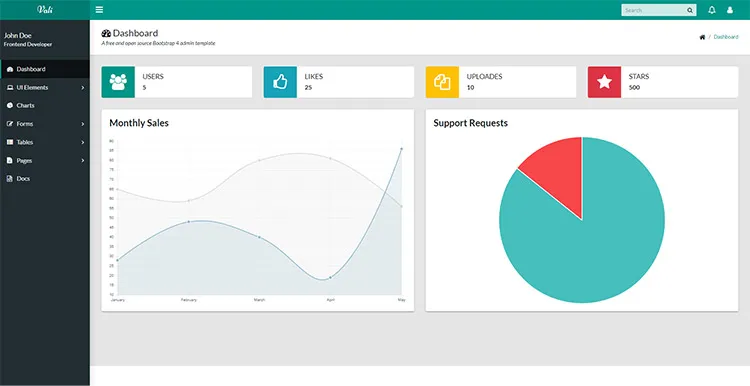This screenshot has width=750, height=386.
Task: Click the February axis label
Action: tap(188, 300)
